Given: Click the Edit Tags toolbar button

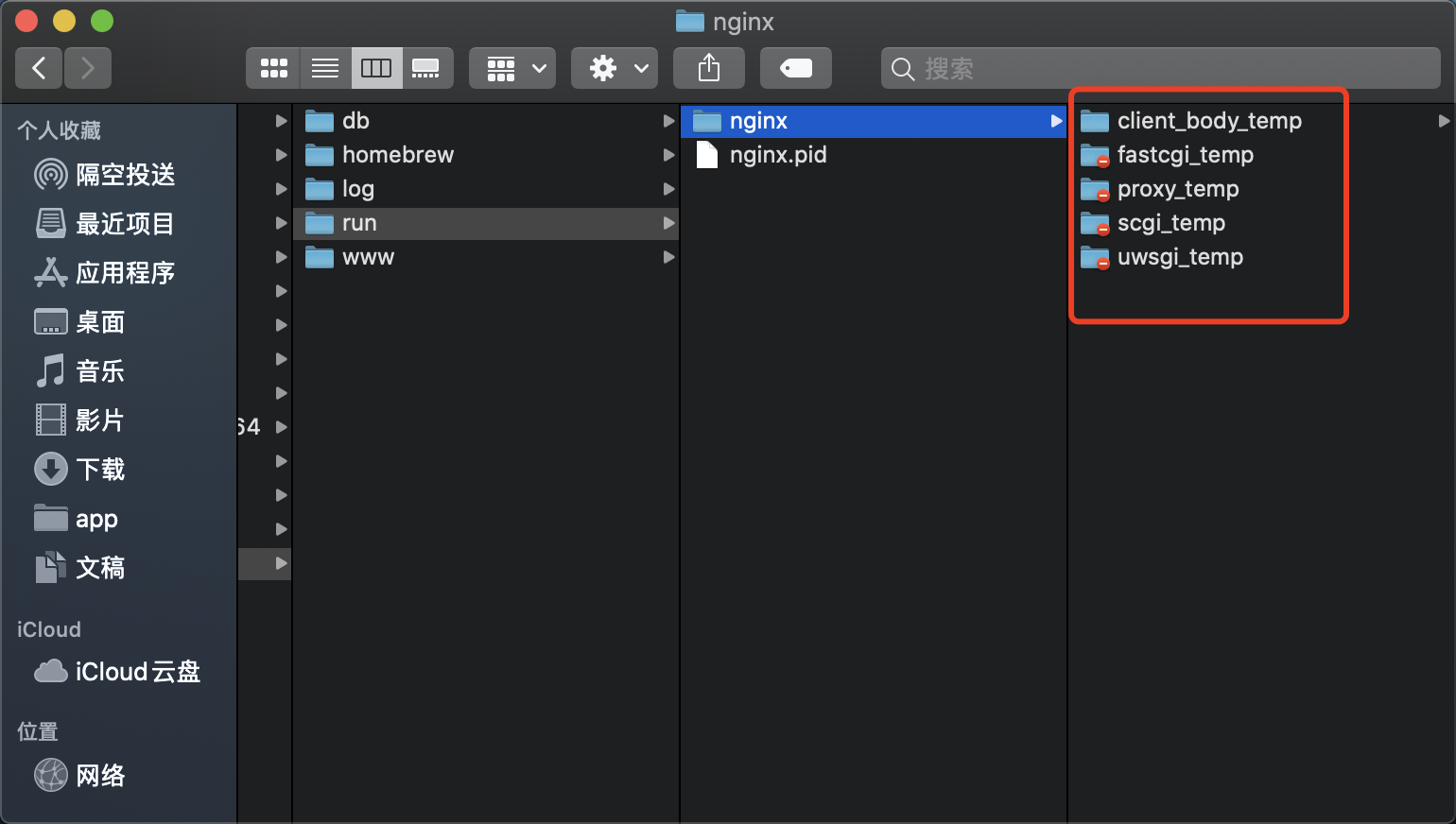Looking at the screenshot, I should 796,68.
